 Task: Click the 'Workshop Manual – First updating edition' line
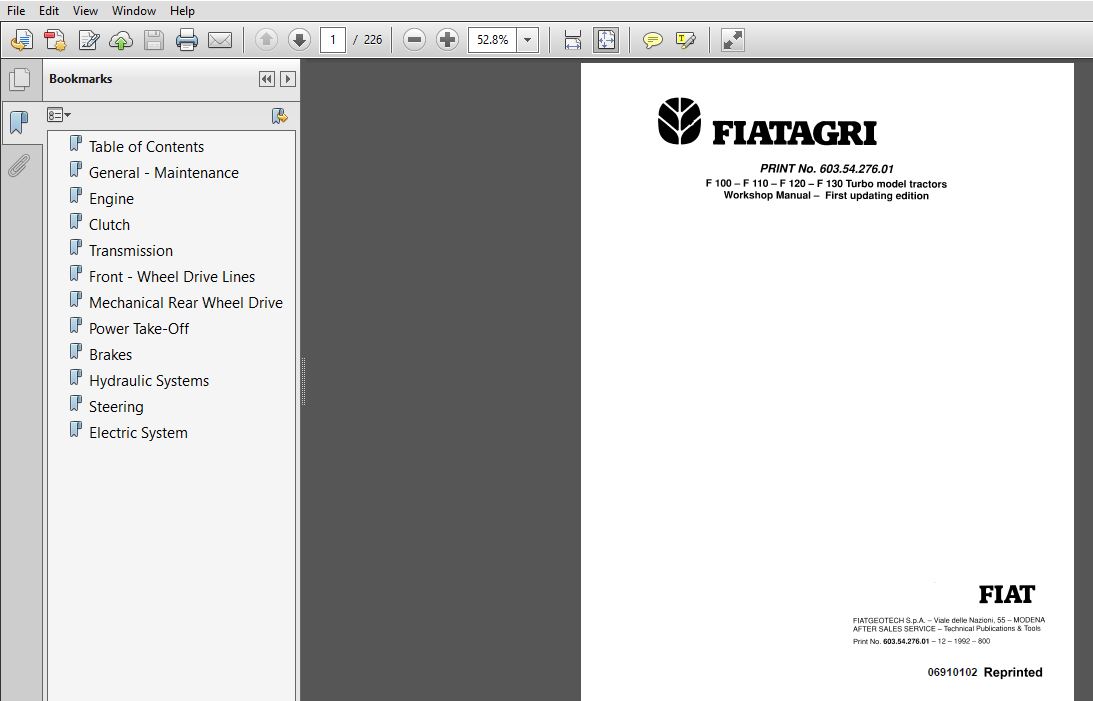[x=826, y=196]
